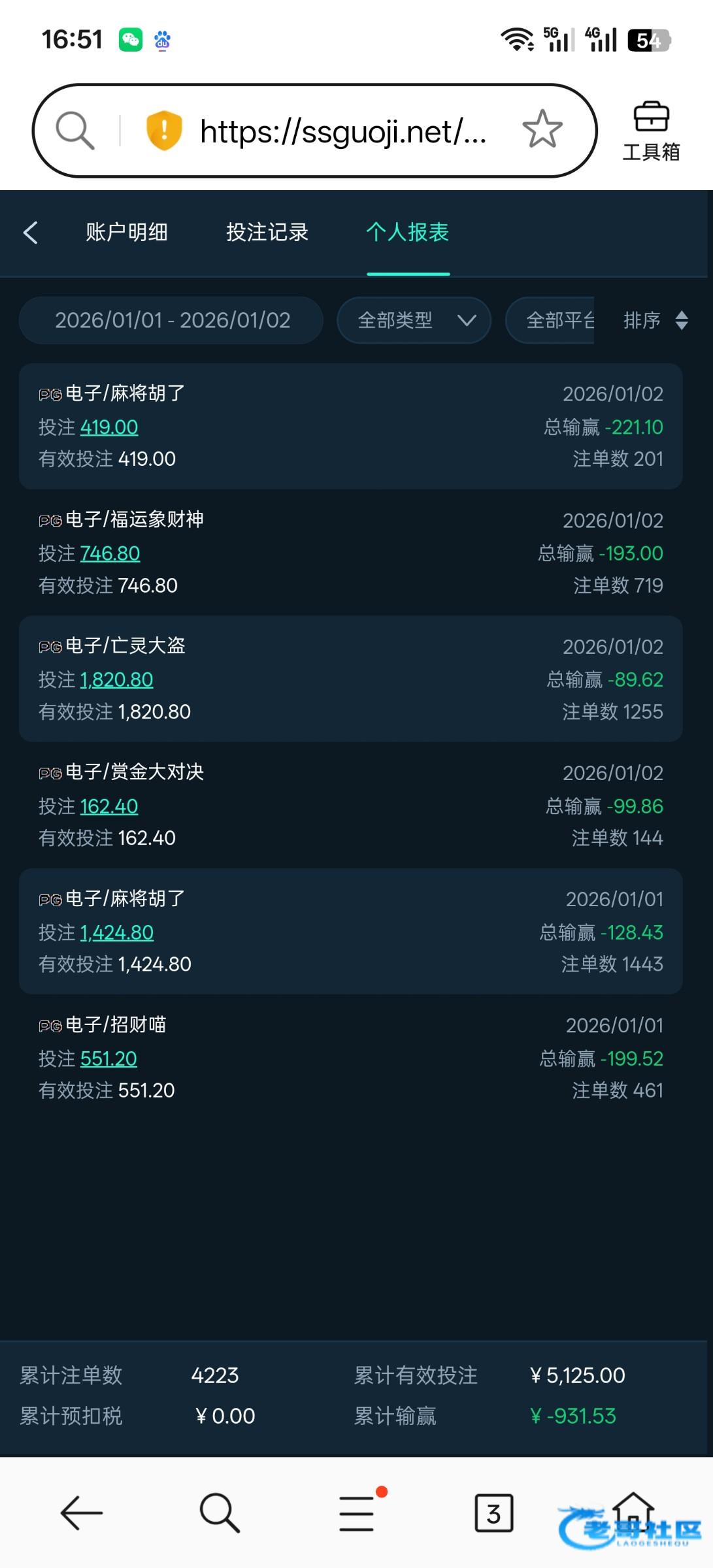Expand the 全部类型 dropdown
713x1568 pixels.
point(414,320)
